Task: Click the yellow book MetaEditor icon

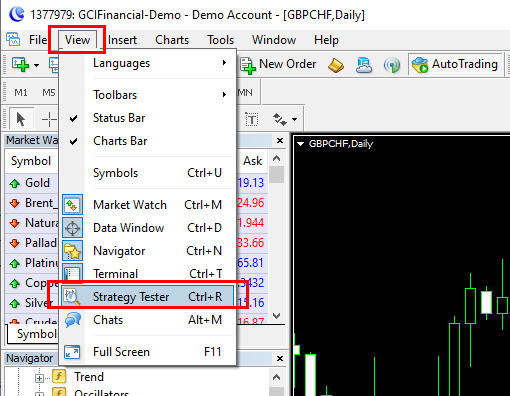Action: [336, 65]
